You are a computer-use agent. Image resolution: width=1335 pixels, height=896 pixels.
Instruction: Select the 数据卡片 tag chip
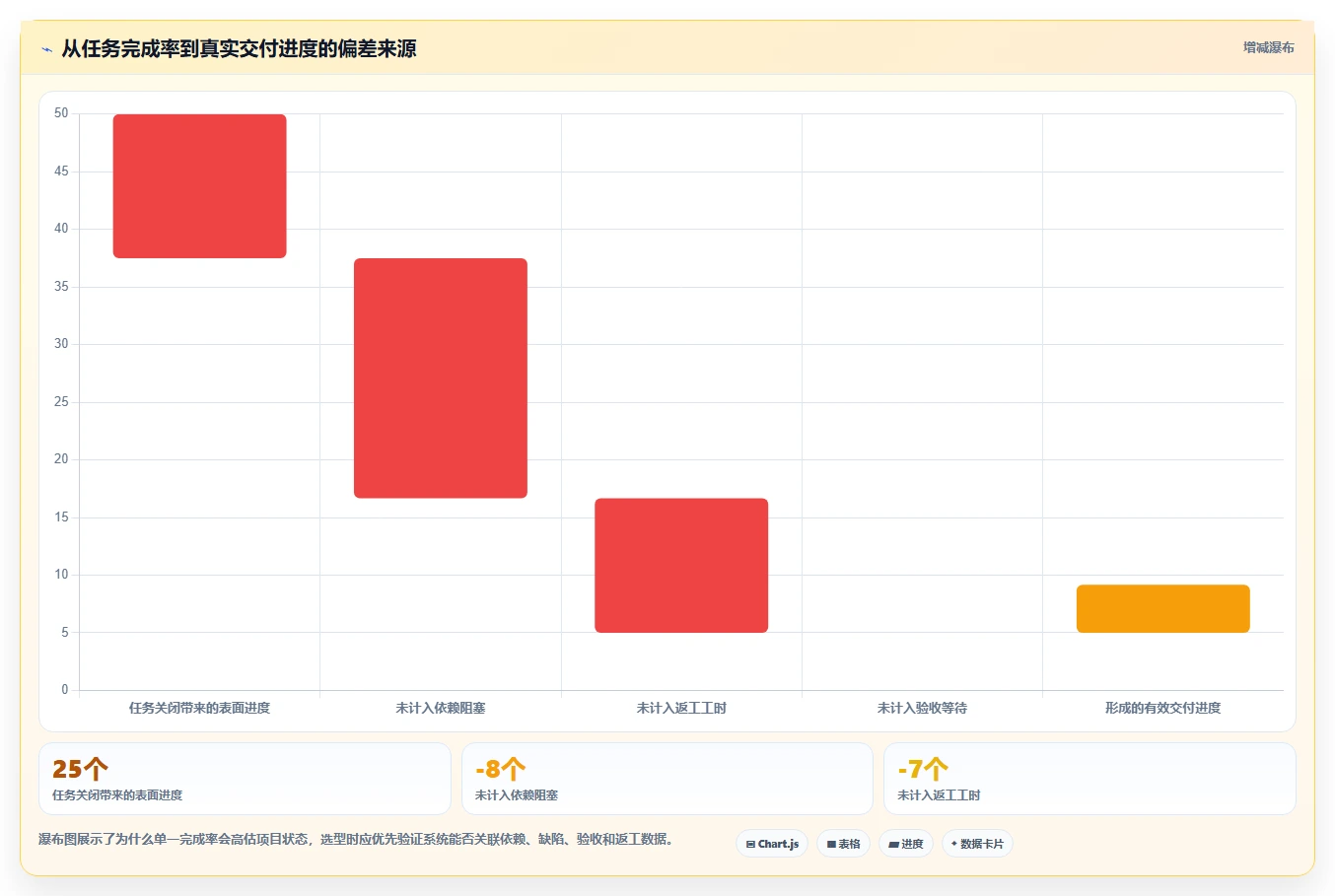[977, 844]
